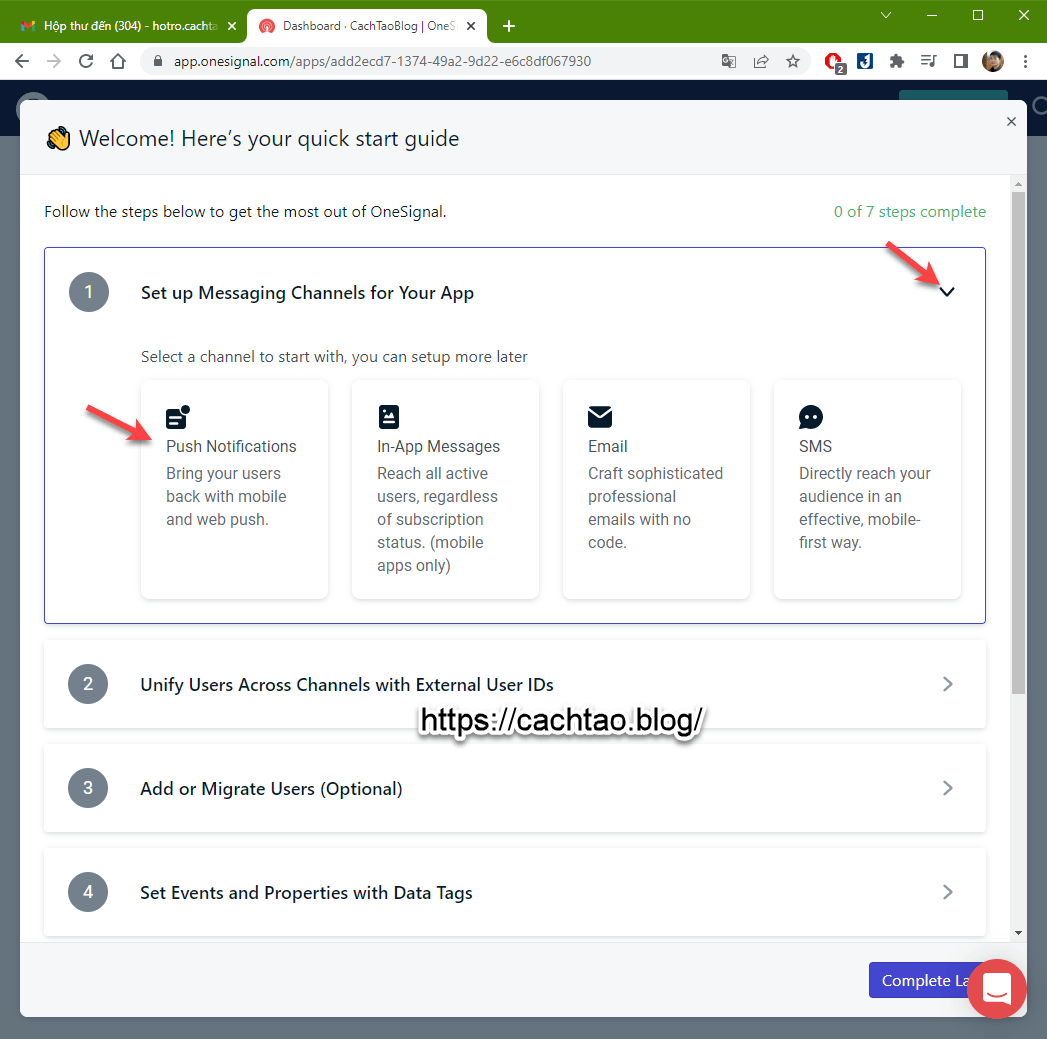Image resolution: width=1047 pixels, height=1039 pixels.
Task: Go back to previous page
Action: 22,61
